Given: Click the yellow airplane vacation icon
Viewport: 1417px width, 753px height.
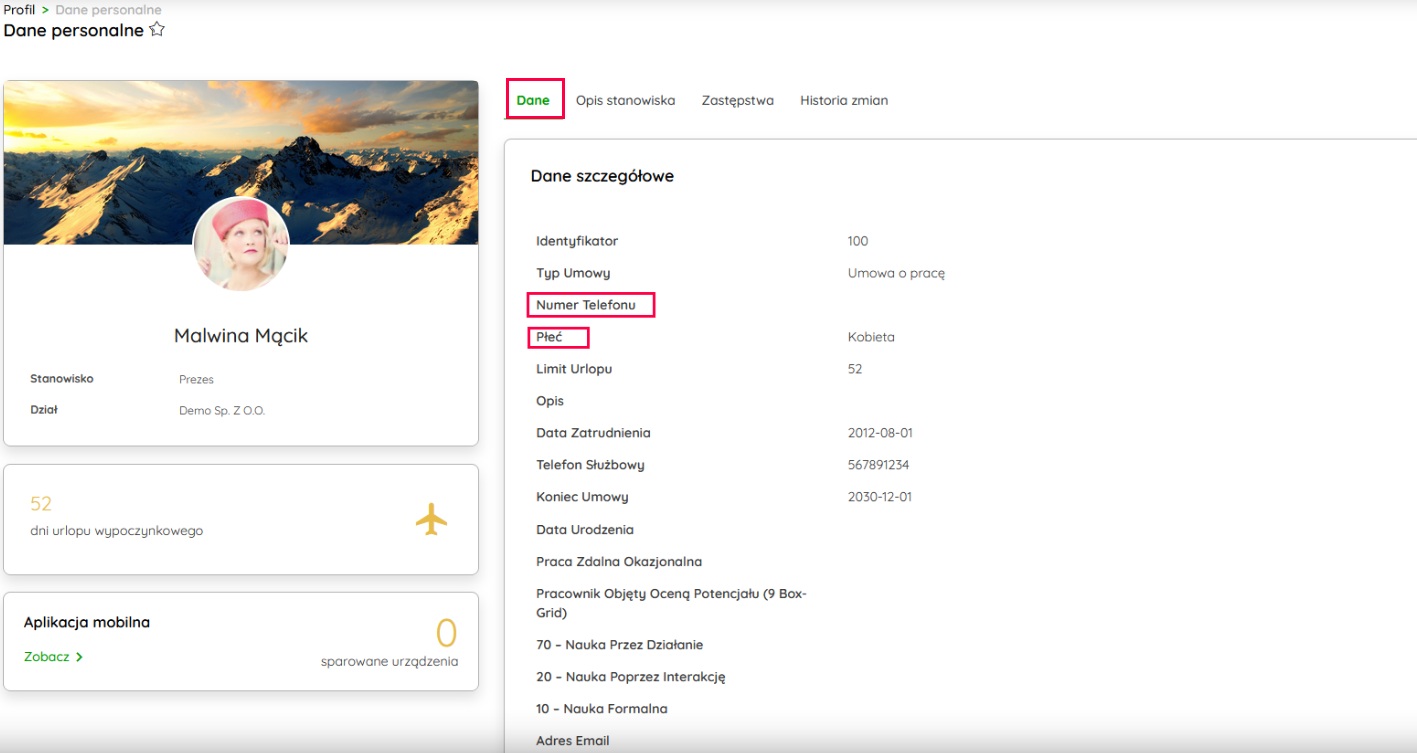Looking at the screenshot, I should (x=431, y=519).
